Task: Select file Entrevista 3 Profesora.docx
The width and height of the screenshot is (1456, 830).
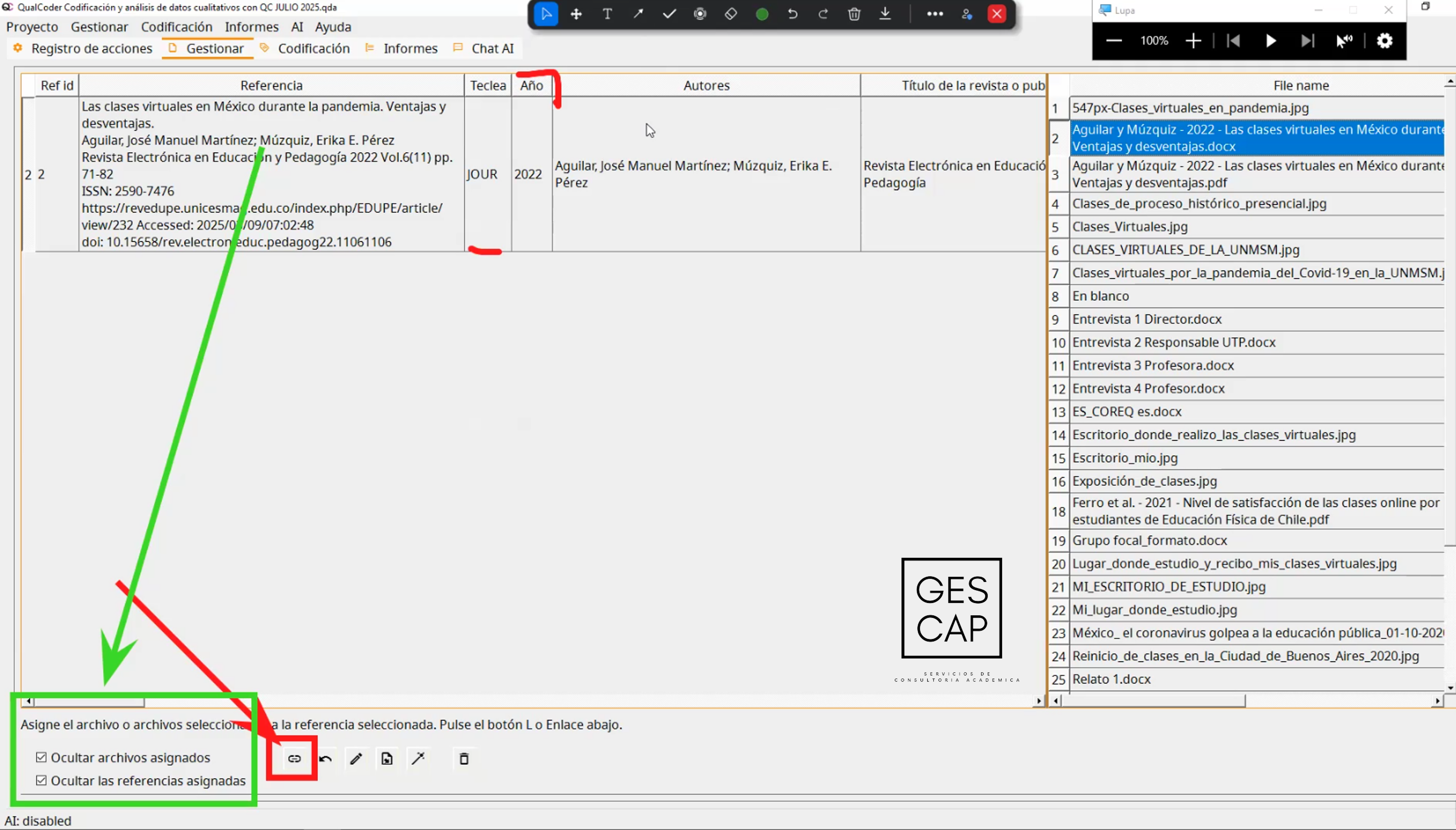Action: (x=1256, y=366)
